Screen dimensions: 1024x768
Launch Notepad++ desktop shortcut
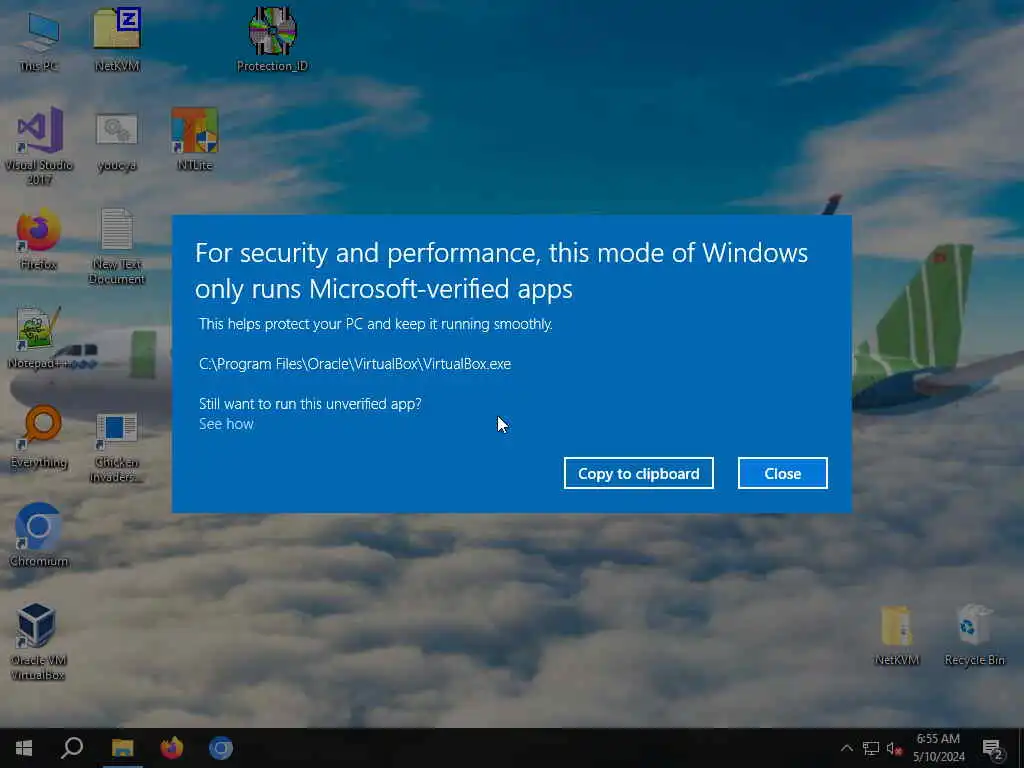tap(39, 338)
